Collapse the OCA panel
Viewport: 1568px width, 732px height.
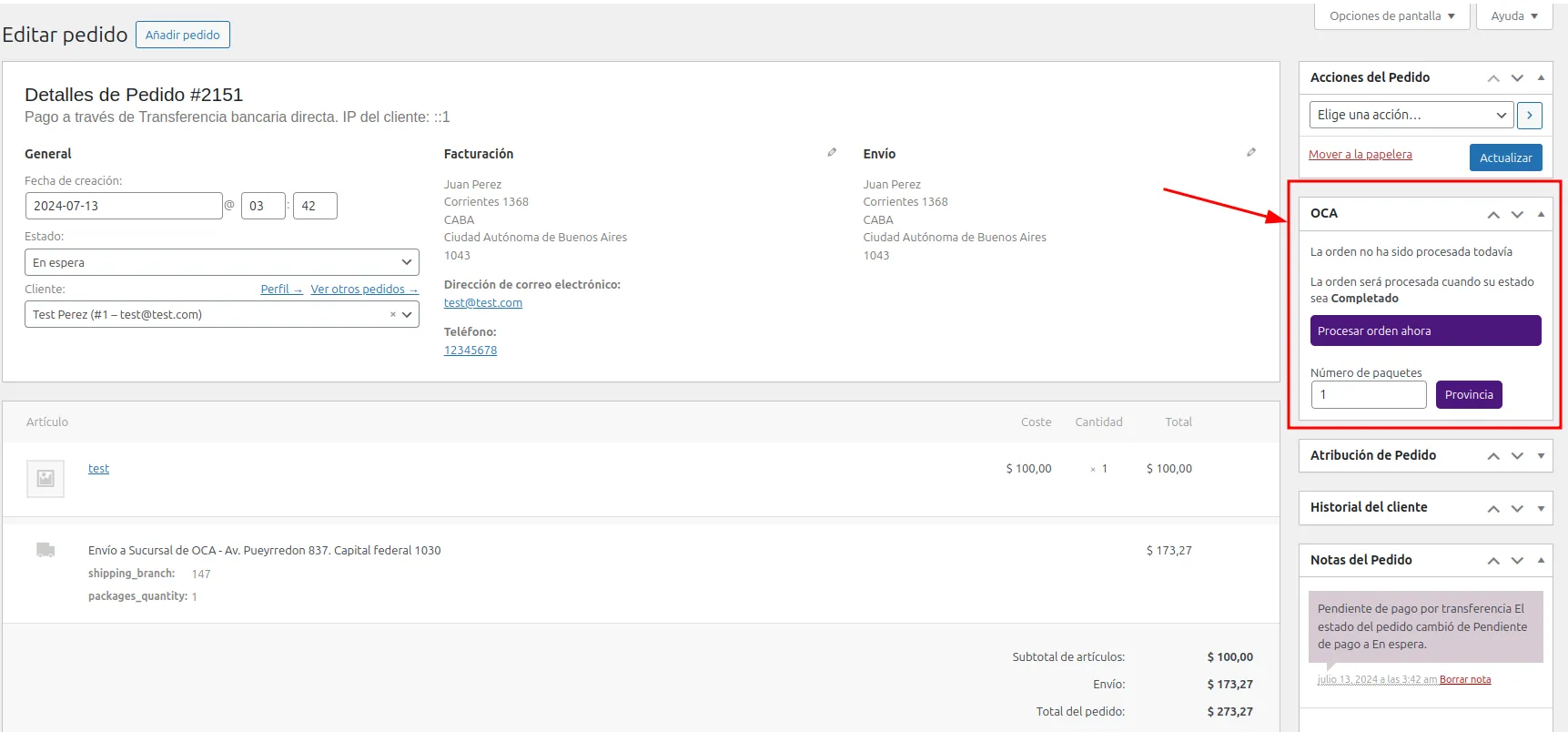pos(1541,215)
